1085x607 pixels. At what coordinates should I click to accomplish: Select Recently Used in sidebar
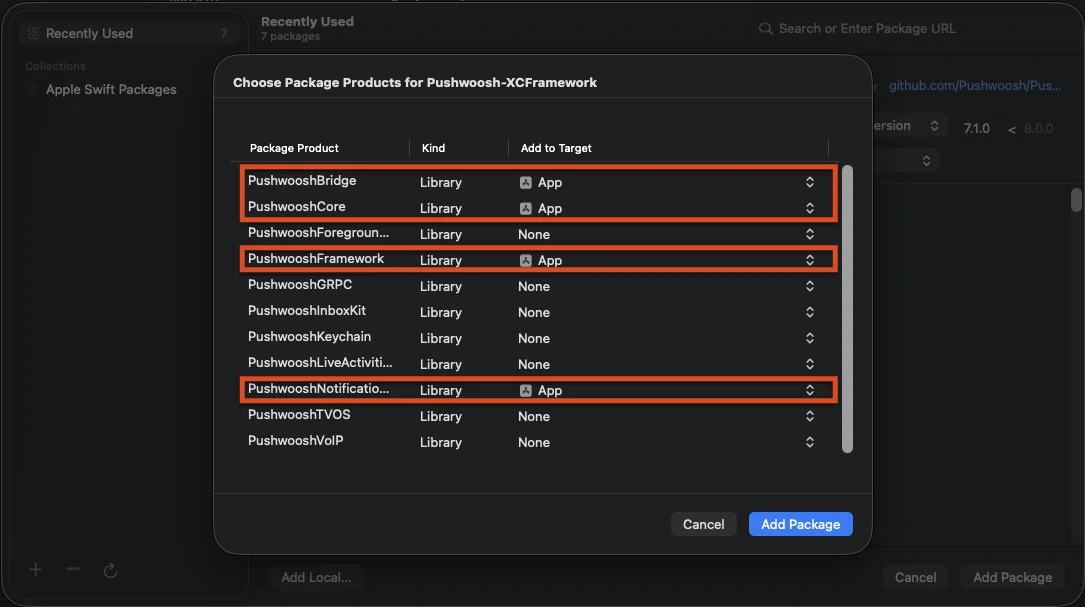coord(128,33)
